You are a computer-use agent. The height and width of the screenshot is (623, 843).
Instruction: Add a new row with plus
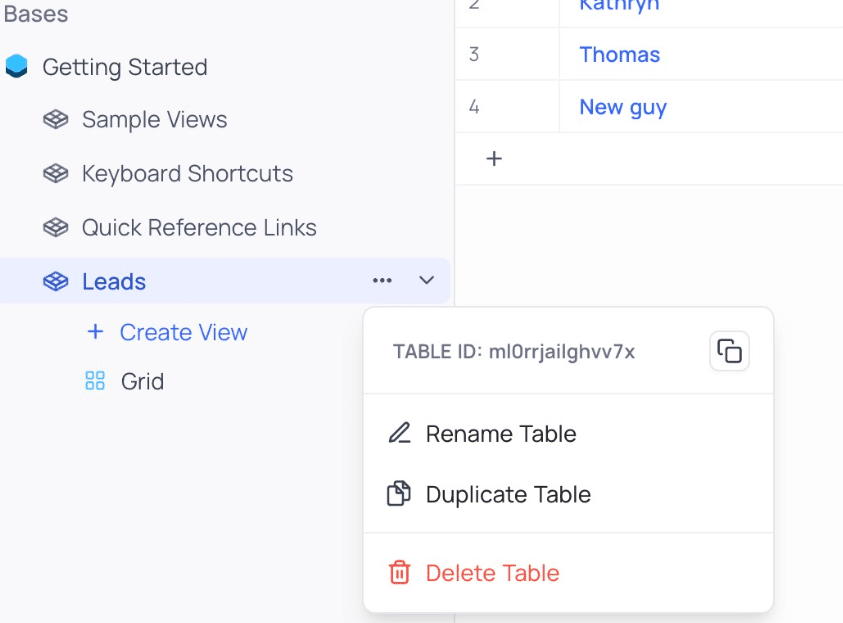click(x=494, y=159)
